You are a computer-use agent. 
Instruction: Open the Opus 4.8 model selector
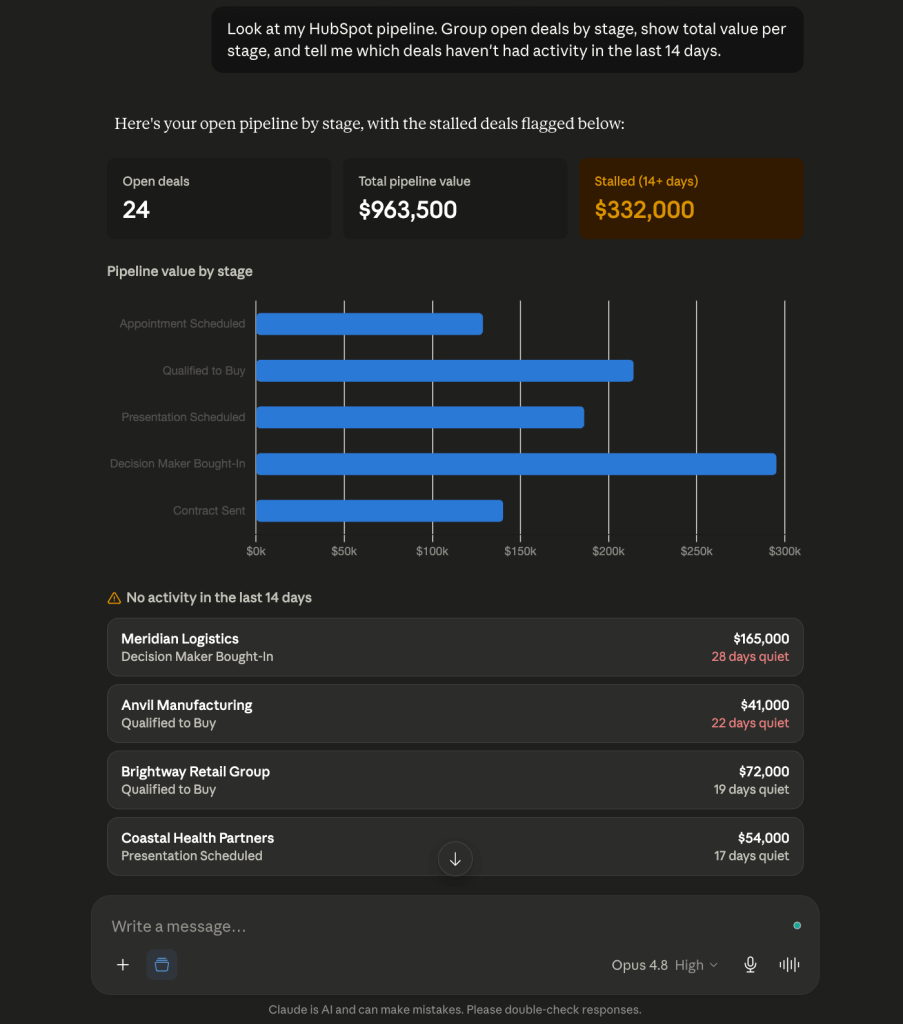pos(639,965)
